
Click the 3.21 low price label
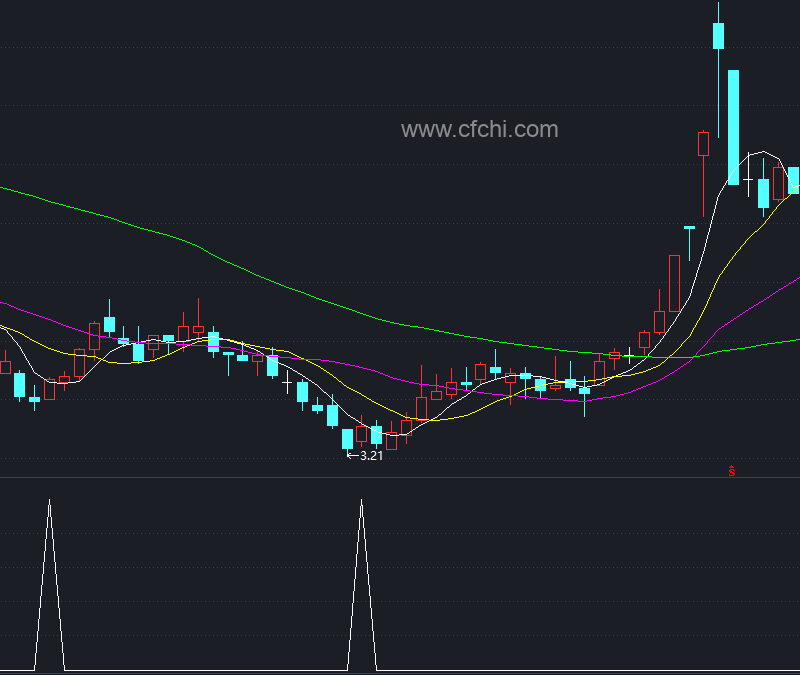coord(371,456)
